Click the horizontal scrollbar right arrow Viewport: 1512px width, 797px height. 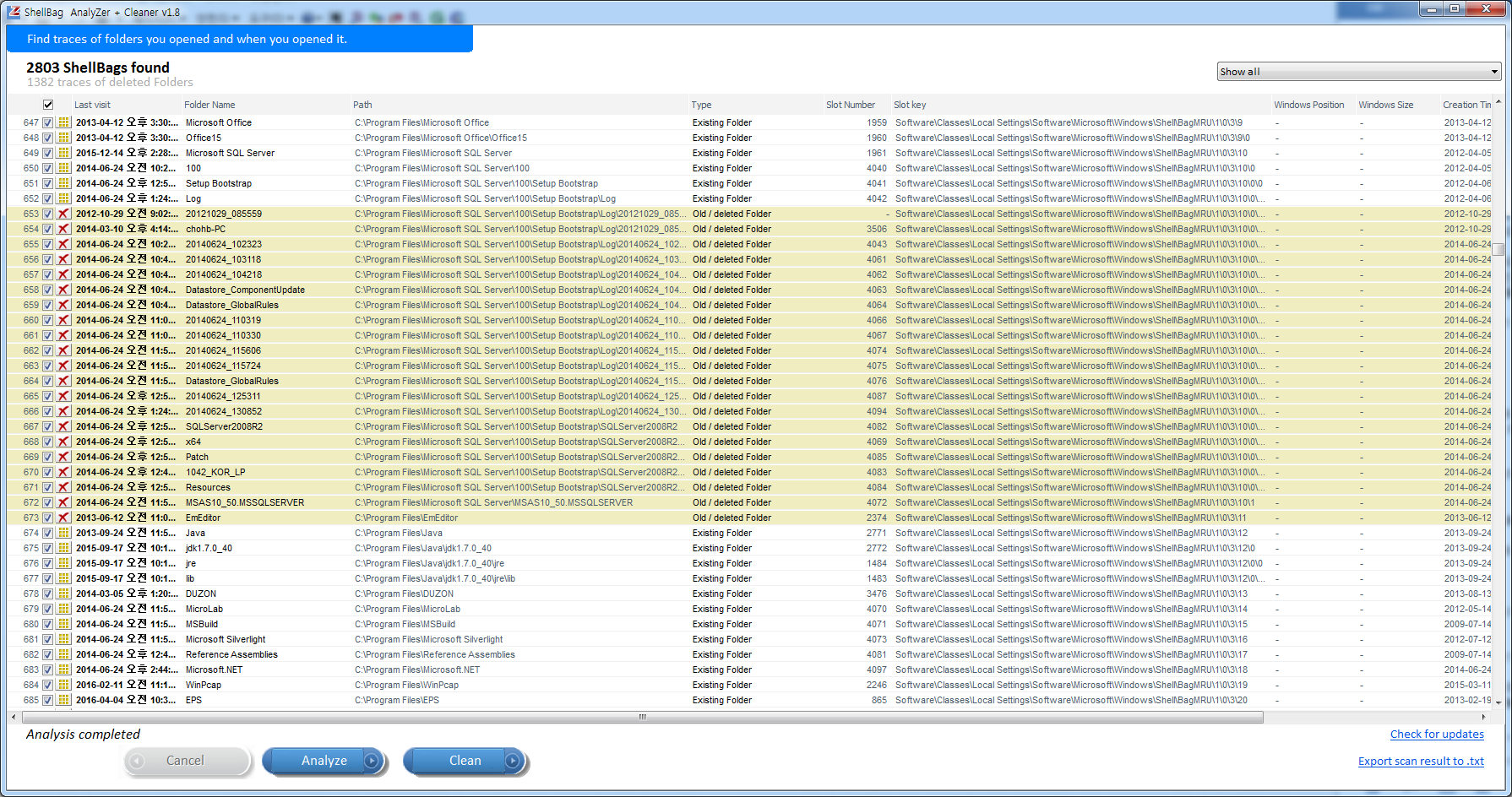pyautogui.click(x=1484, y=717)
